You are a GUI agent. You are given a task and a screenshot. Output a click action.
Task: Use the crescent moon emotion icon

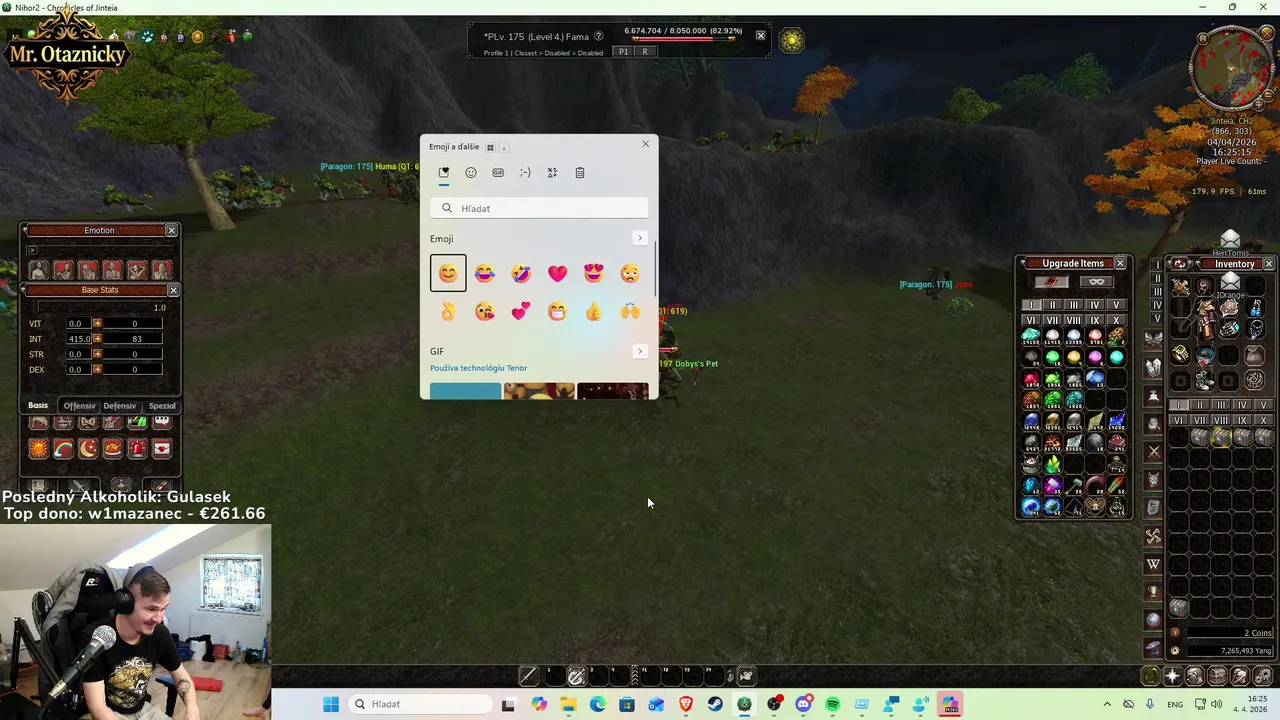point(88,449)
